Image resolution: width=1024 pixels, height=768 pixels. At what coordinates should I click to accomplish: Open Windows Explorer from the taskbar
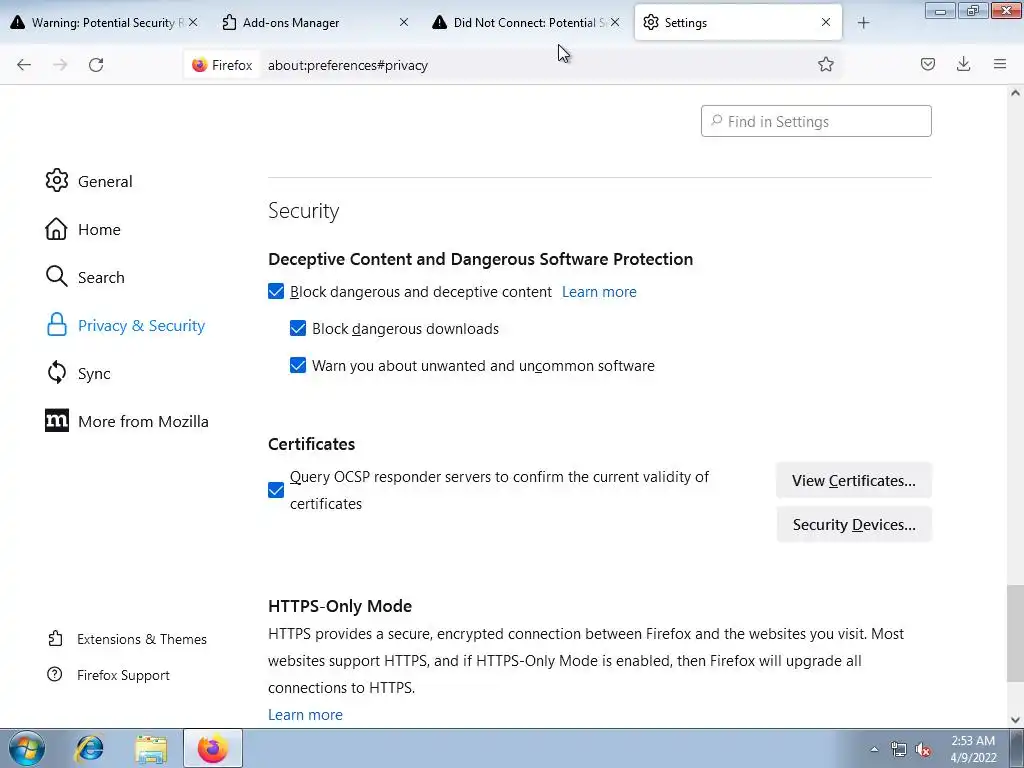151,748
